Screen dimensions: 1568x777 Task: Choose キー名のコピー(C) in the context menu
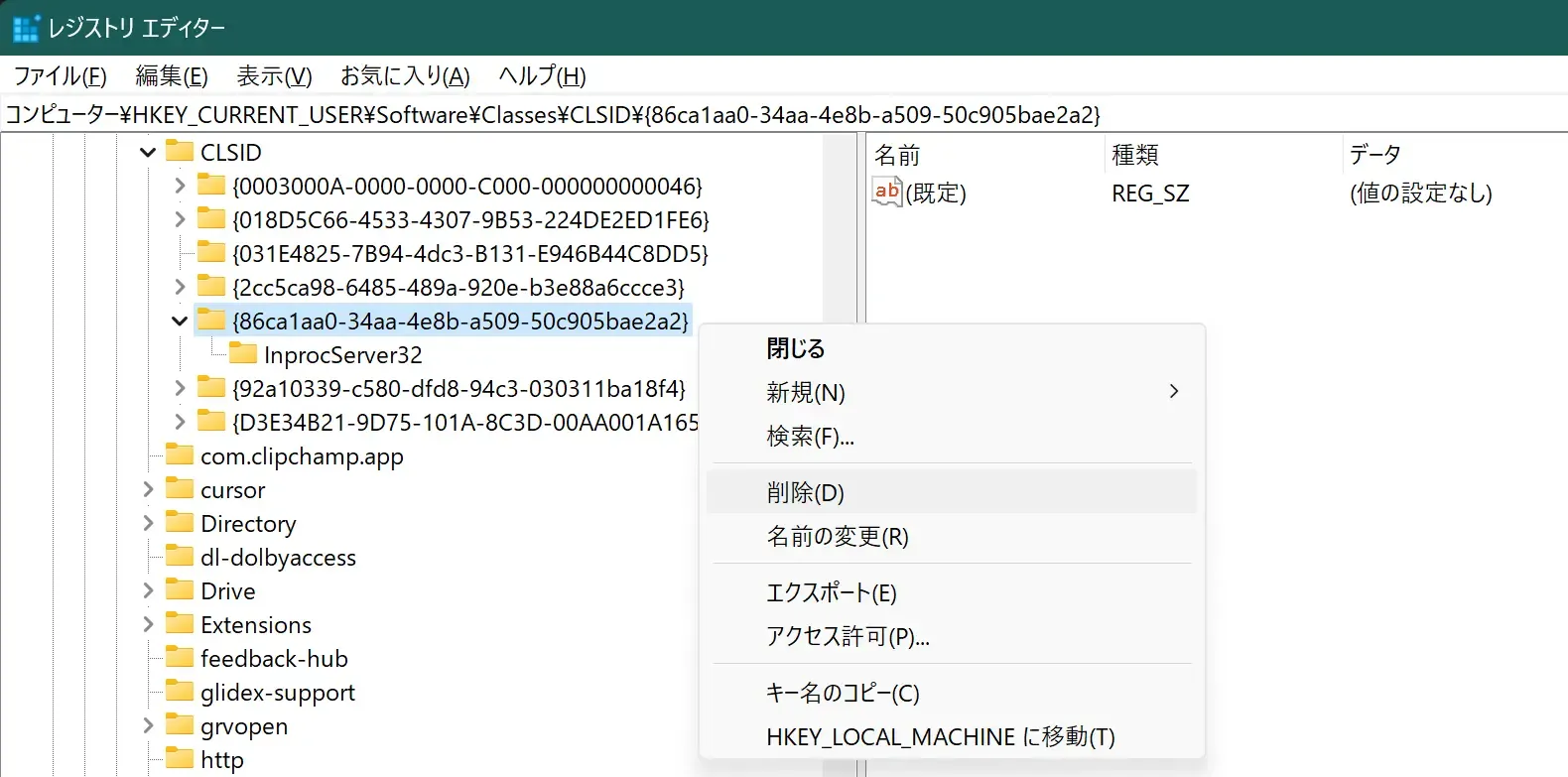pyautogui.click(x=952, y=693)
